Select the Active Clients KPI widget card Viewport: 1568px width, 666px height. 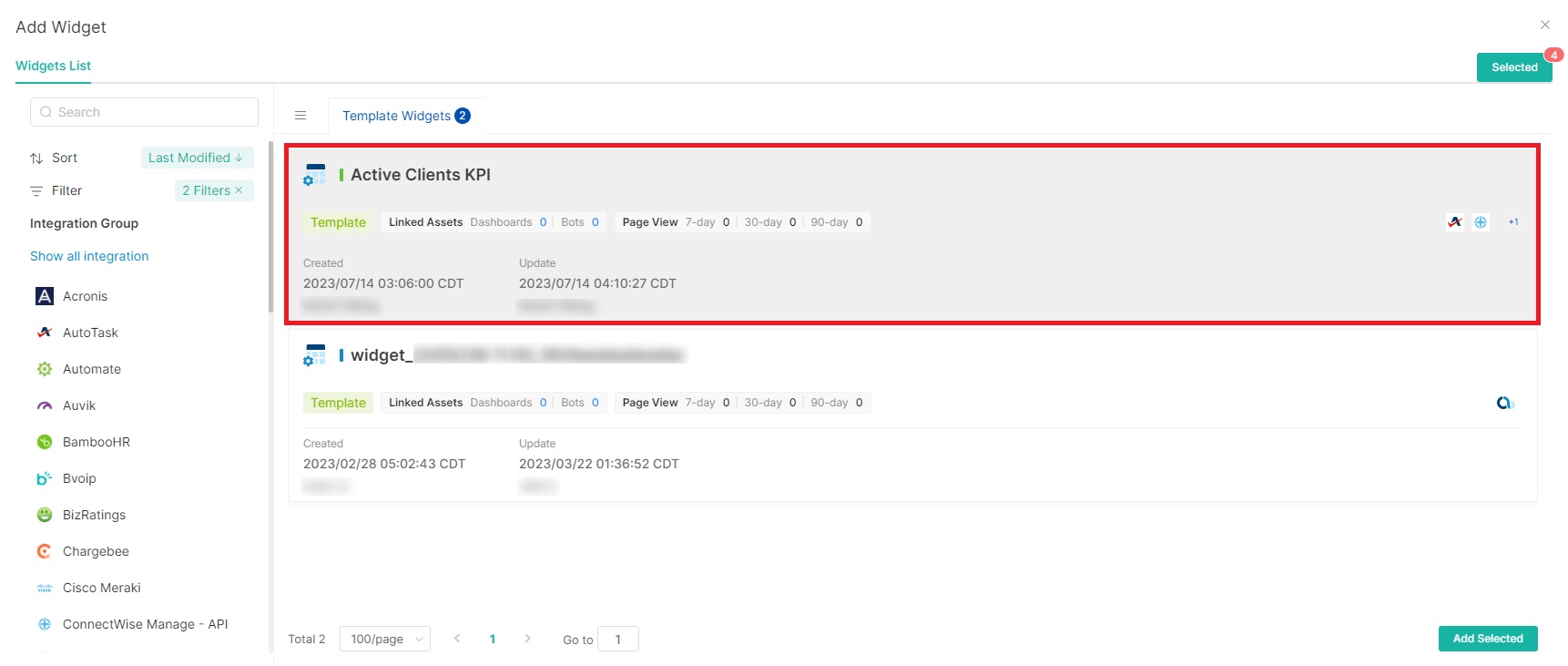(x=911, y=233)
